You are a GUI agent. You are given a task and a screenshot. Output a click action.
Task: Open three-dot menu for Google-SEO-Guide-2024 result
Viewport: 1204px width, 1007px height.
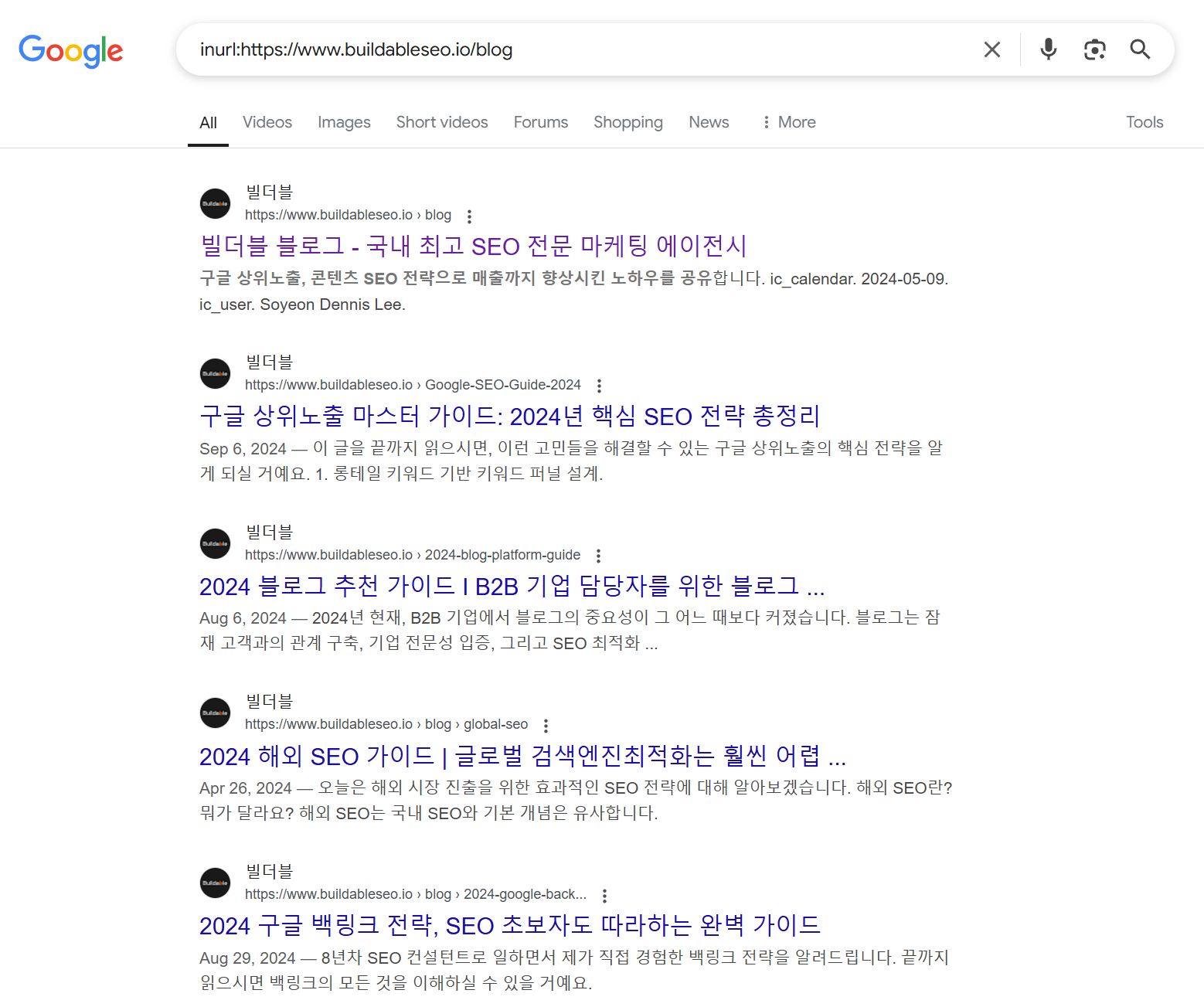click(x=599, y=386)
